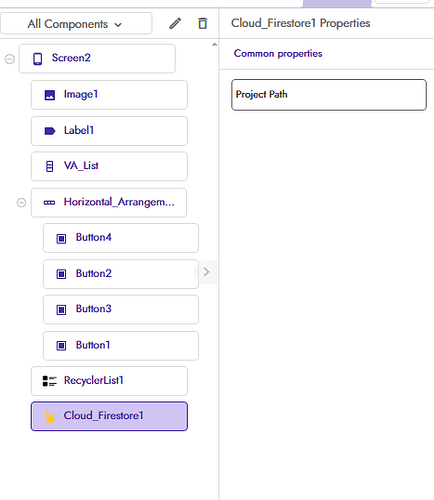Click the Button4 component icon
The image size is (434, 500).
[61, 239]
